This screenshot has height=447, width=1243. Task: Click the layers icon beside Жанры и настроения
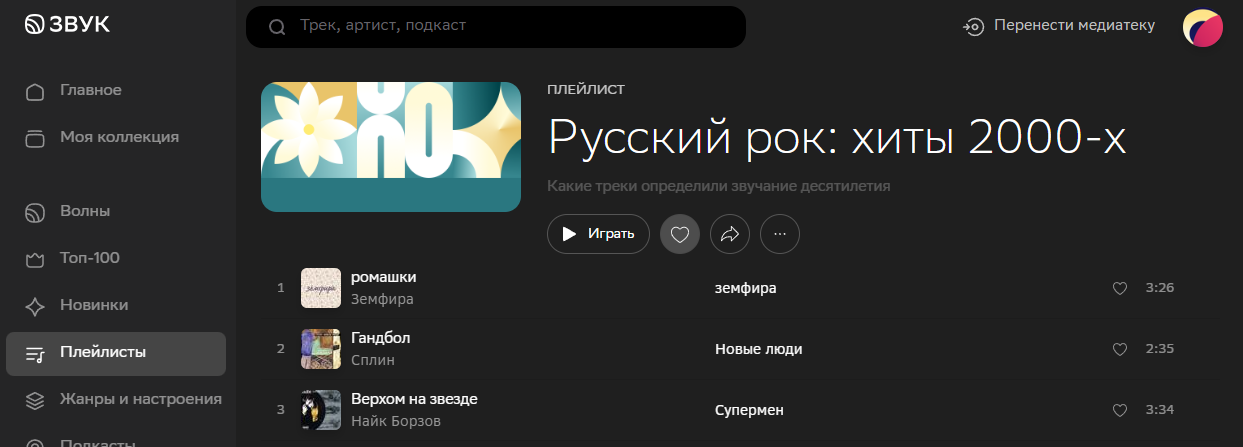[35, 401]
